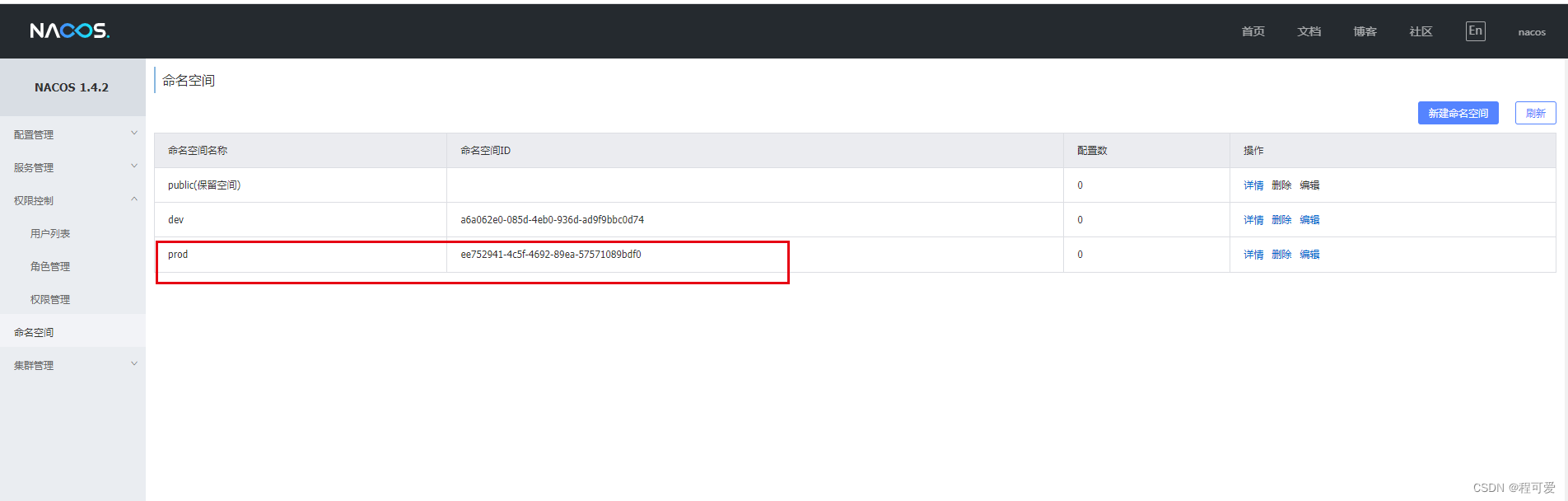1568x501 pixels.
Task: Select the prod namespace ID ee752941-4c5f-4692-89ea-57571089bdf0
Action: [550, 255]
